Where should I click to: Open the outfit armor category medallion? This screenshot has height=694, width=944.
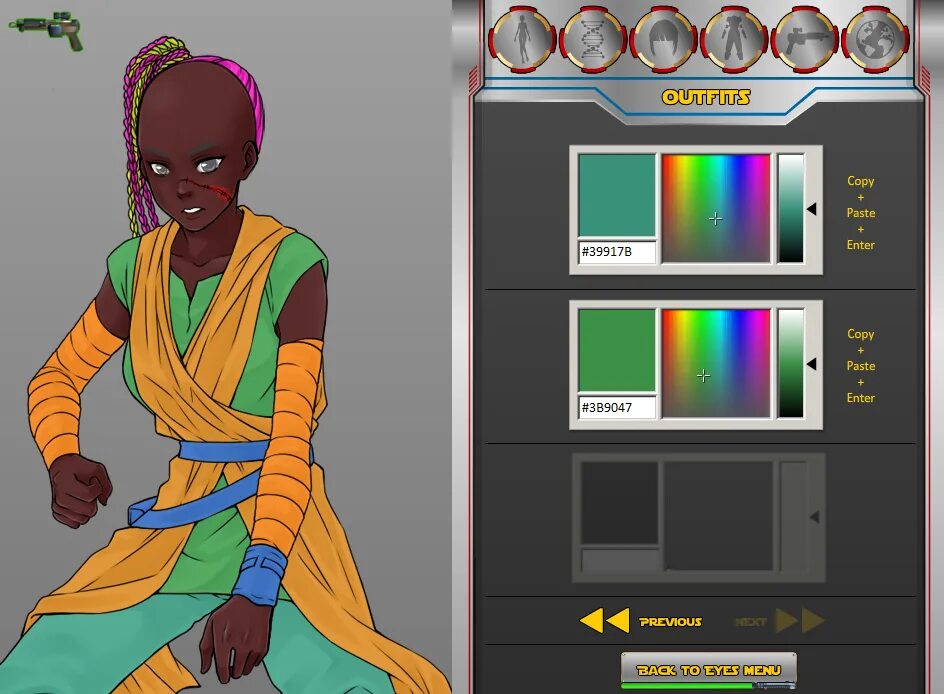[733, 39]
